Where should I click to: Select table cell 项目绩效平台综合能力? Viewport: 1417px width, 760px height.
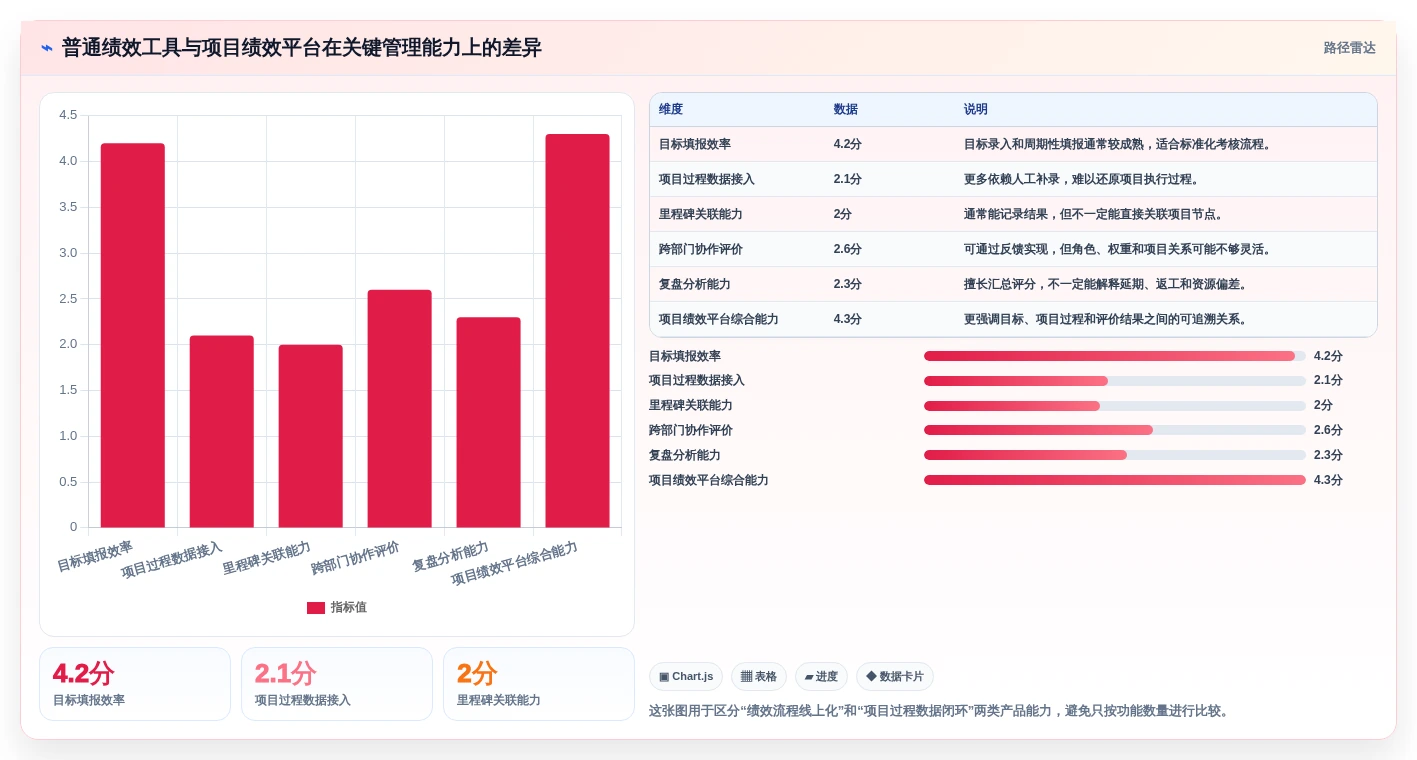click(719, 319)
